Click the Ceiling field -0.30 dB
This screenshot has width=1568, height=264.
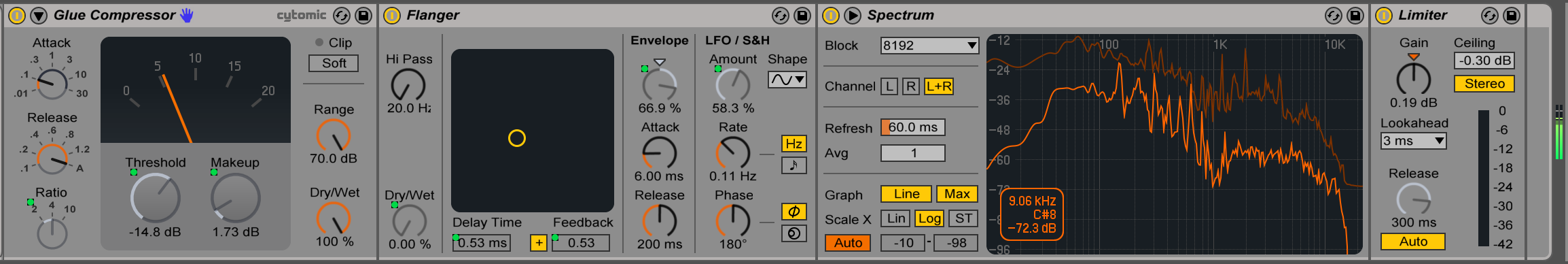(1484, 61)
